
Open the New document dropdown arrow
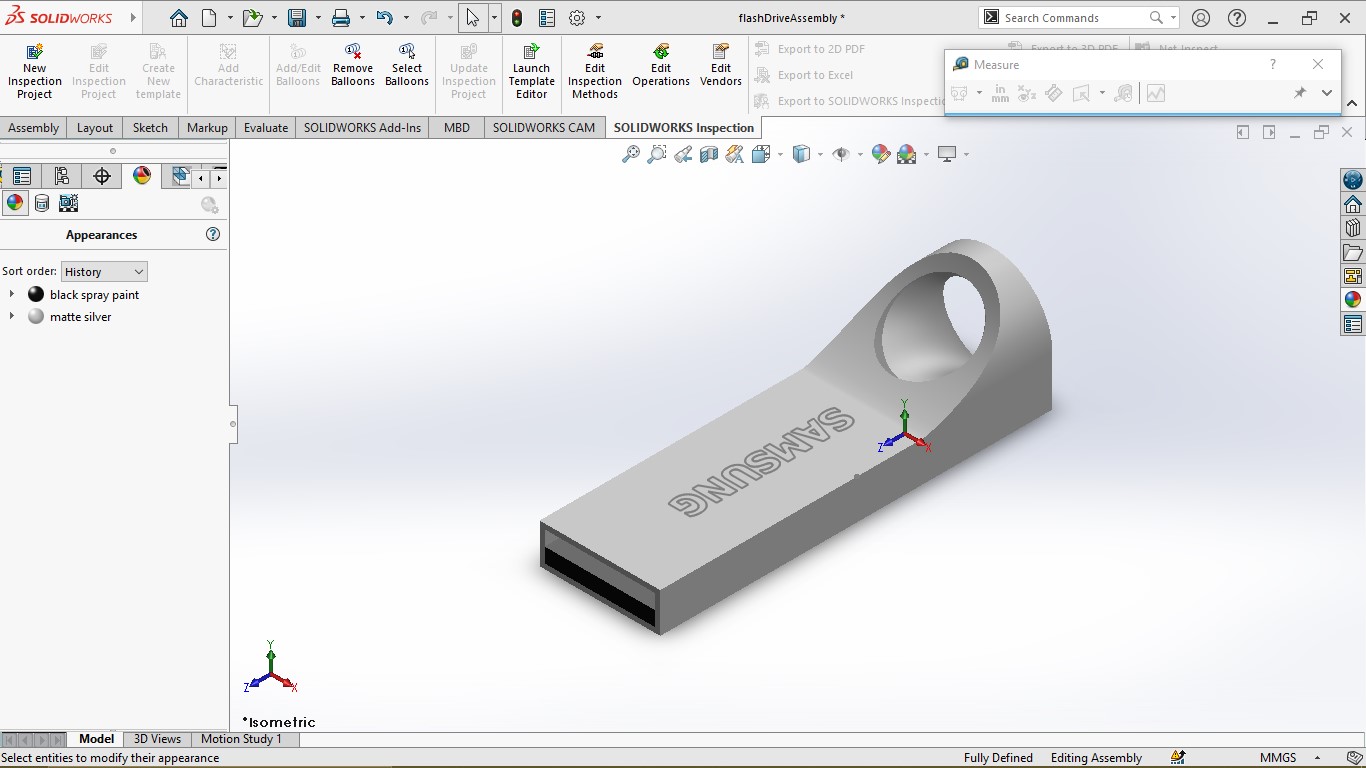pos(230,18)
